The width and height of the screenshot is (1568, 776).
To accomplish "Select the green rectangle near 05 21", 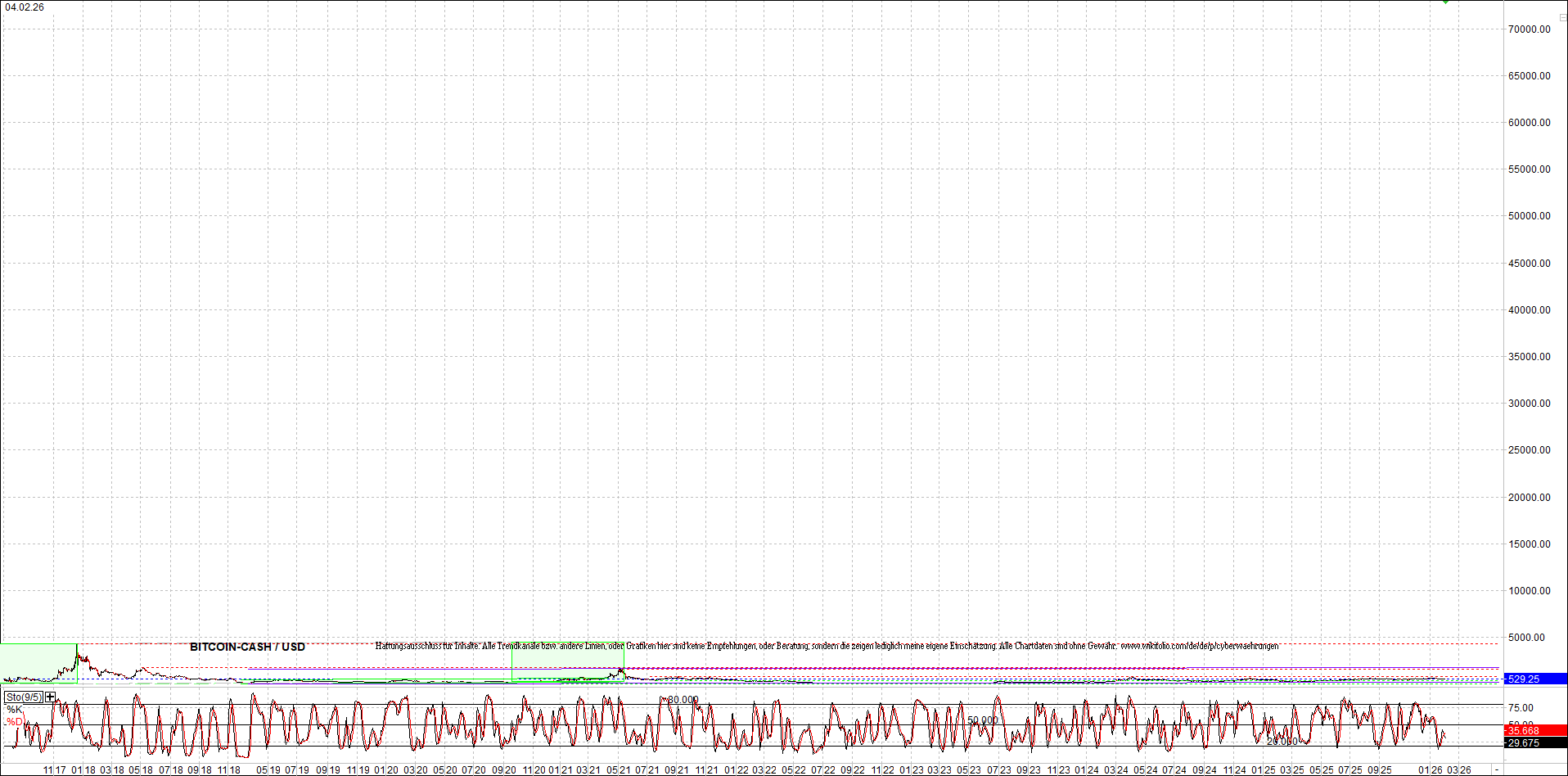I will 567,660.
